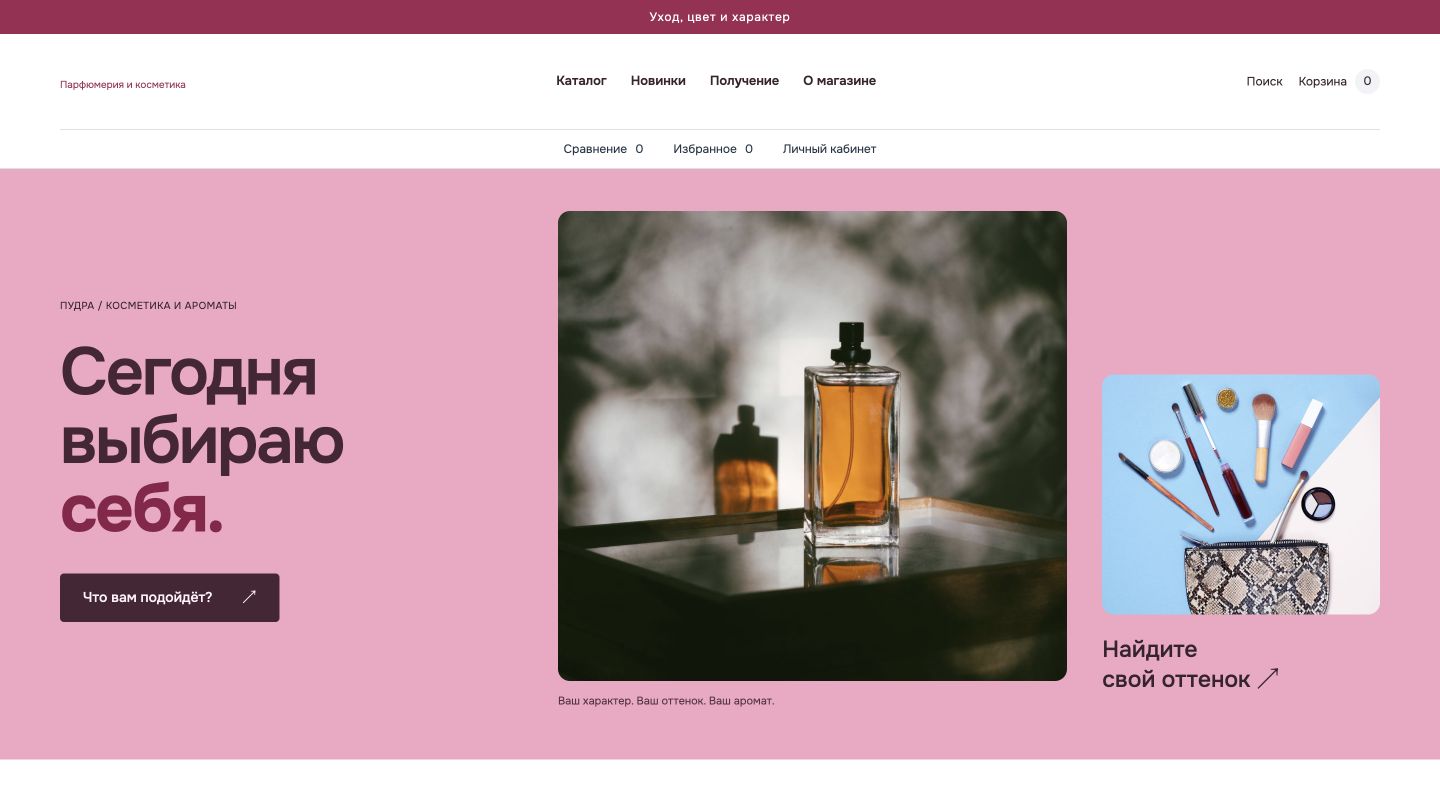Click the Парфюмерия и косметика logo text

123,85
